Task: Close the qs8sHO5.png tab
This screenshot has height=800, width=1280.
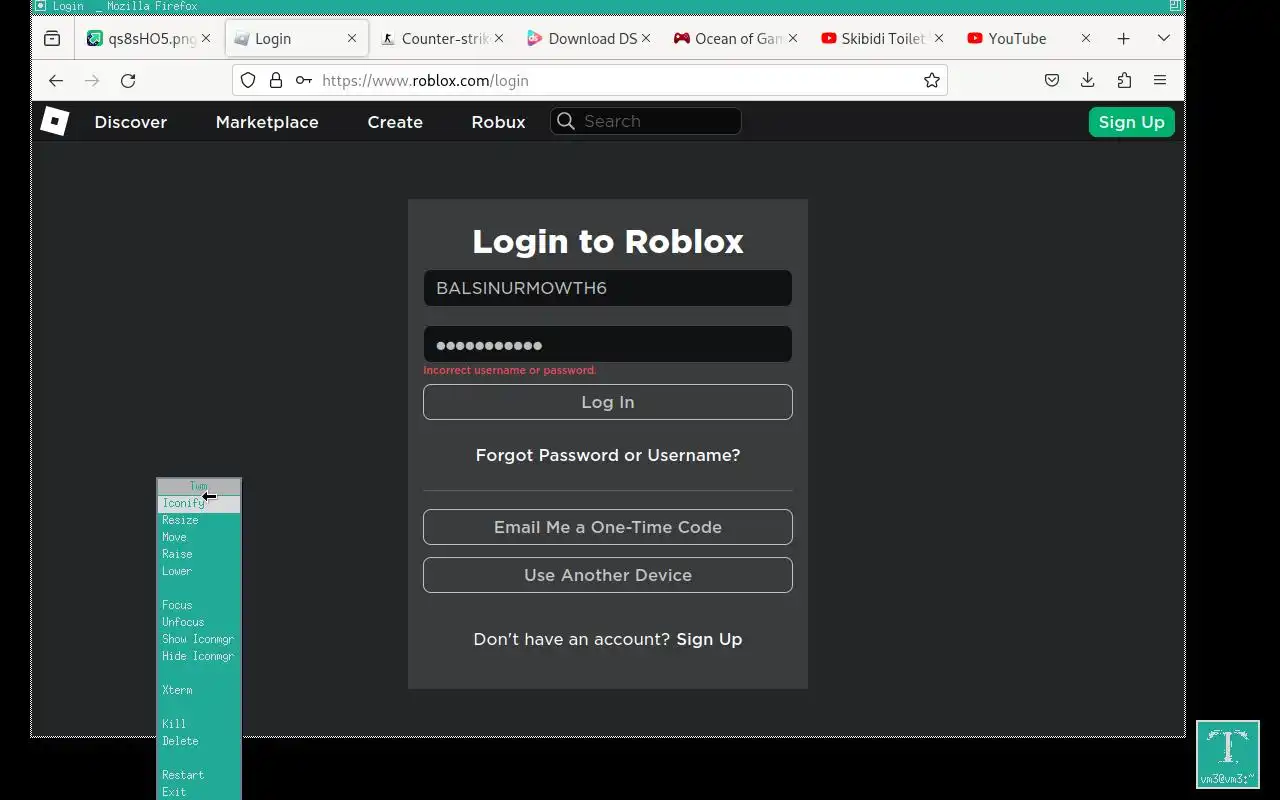Action: click(x=206, y=39)
